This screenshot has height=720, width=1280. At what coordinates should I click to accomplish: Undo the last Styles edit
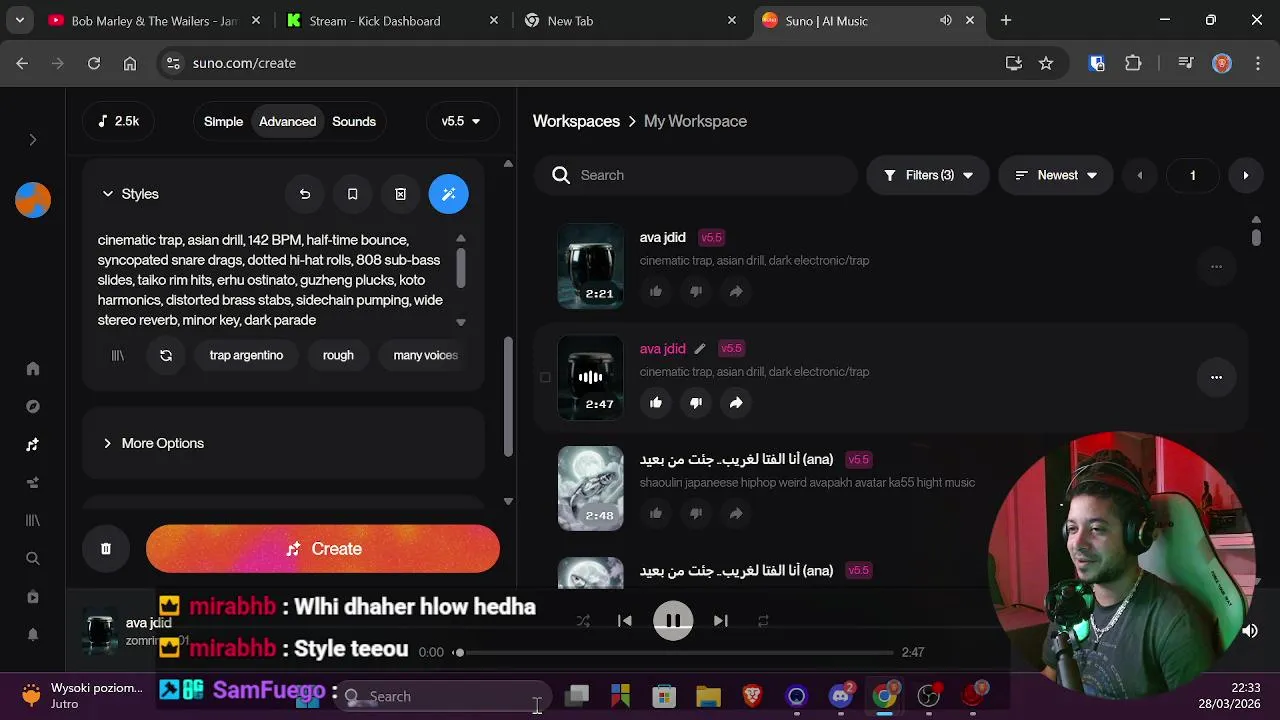305,194
